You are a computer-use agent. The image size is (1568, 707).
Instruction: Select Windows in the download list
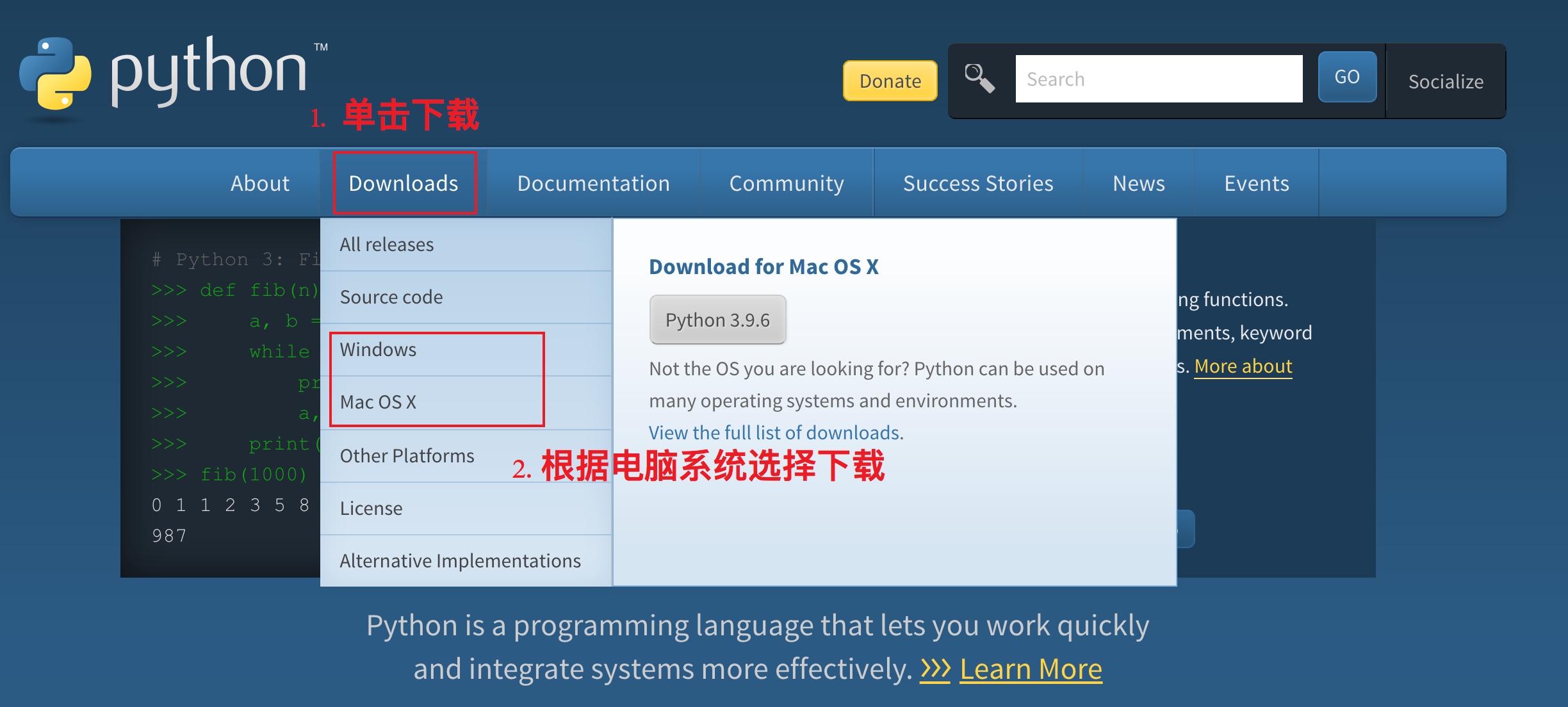(378, 350)
